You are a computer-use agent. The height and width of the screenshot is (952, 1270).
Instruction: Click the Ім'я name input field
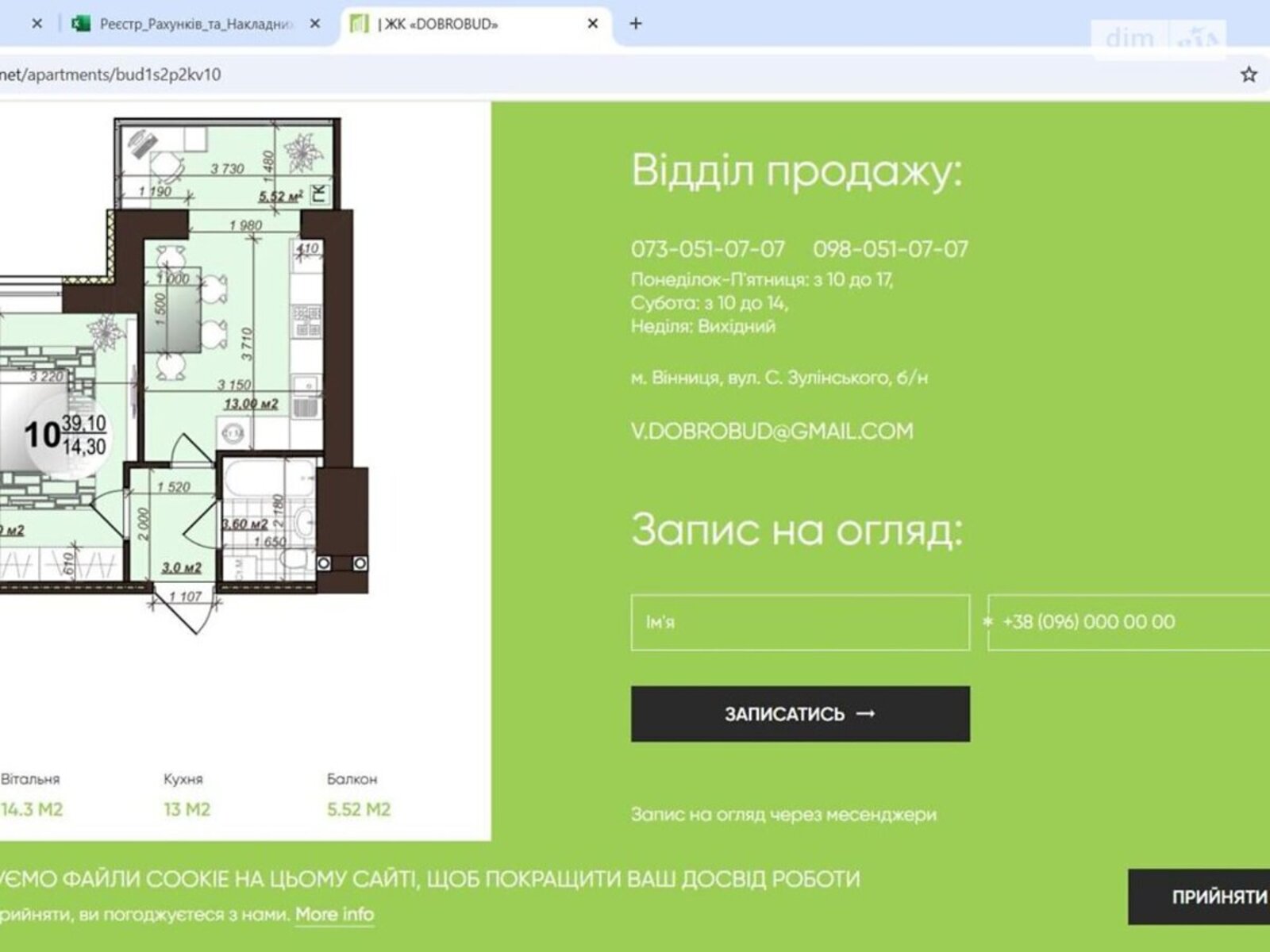[x=800, y=622]
